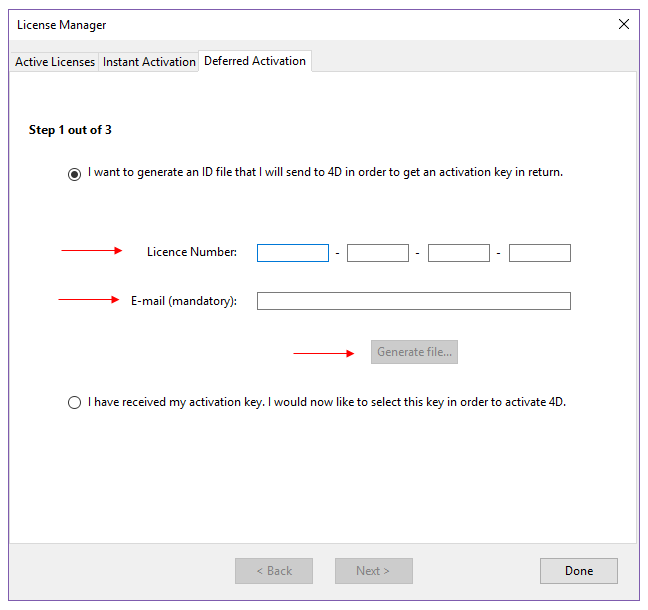Click the License Manager title bar text
This screenshot has height=610, width=648.
pyautogui.click(x=62, y=25)
